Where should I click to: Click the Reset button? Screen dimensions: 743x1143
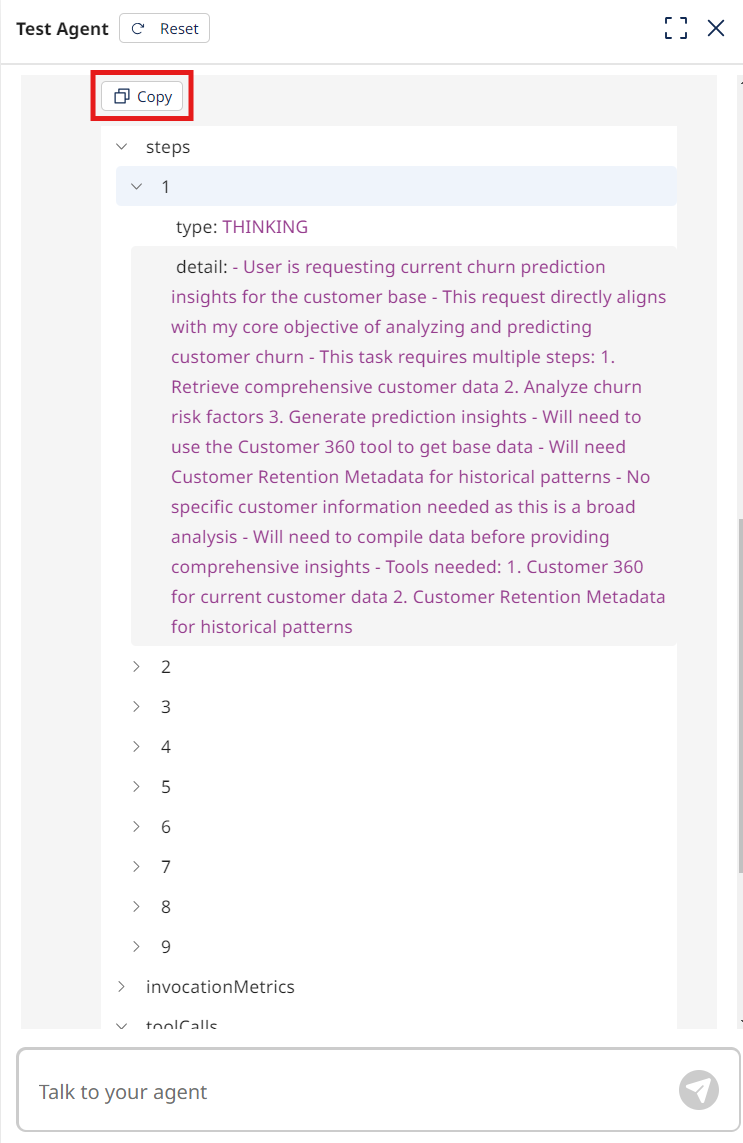coord(164,29)
